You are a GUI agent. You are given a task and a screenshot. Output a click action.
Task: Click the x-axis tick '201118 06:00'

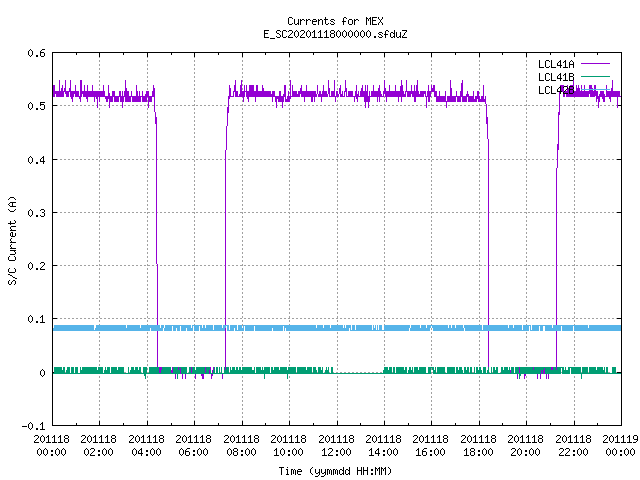pyautogui.click(x=193, y=446)
